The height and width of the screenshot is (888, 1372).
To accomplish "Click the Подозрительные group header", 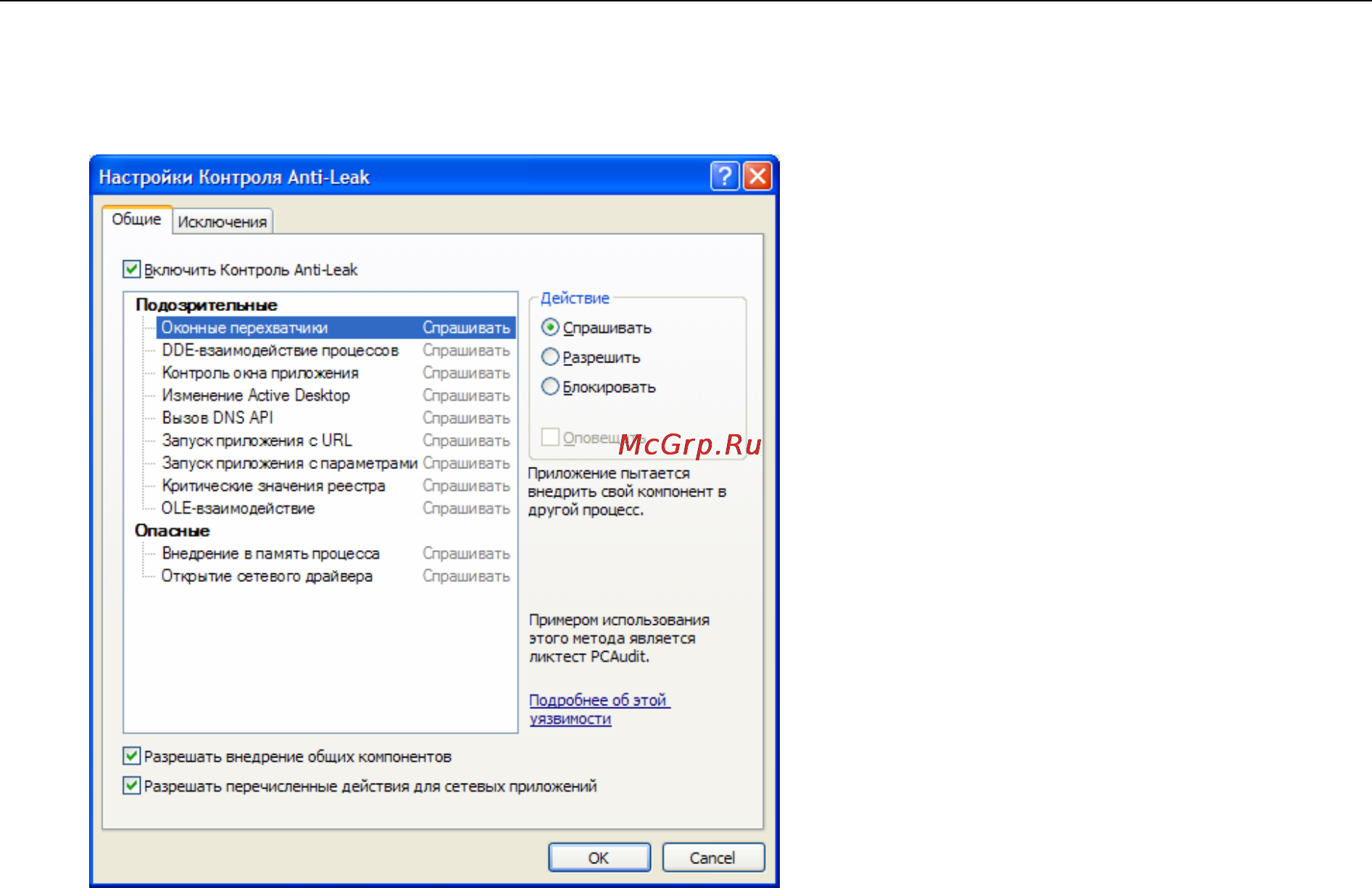I will (207, 305).
